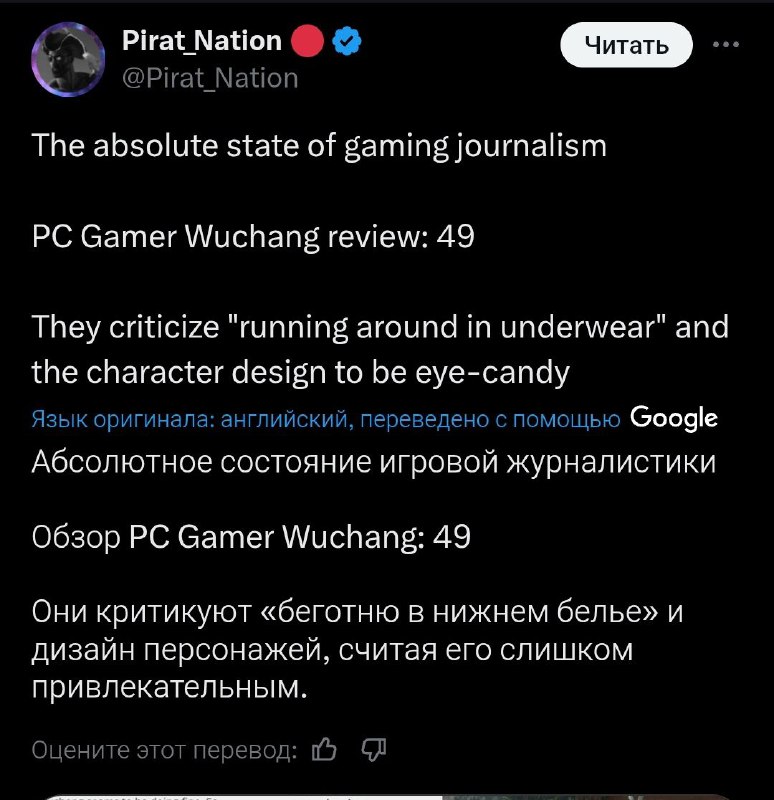This screenshot has height=800, width=774.
Task: Click the 'The absolute state of gaming journalism' line
Action: coord(319,146)
